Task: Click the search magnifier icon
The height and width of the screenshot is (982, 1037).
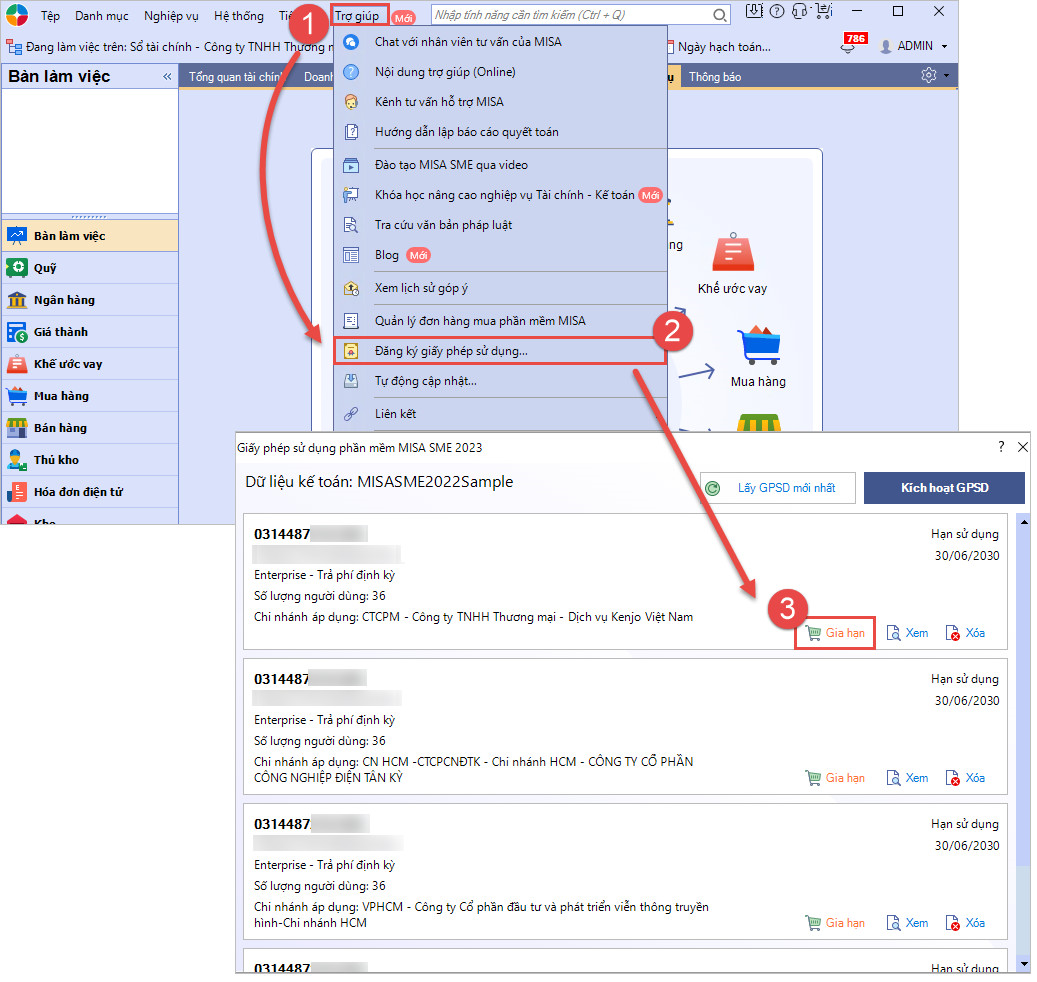Action: click(x=720, y=15)
